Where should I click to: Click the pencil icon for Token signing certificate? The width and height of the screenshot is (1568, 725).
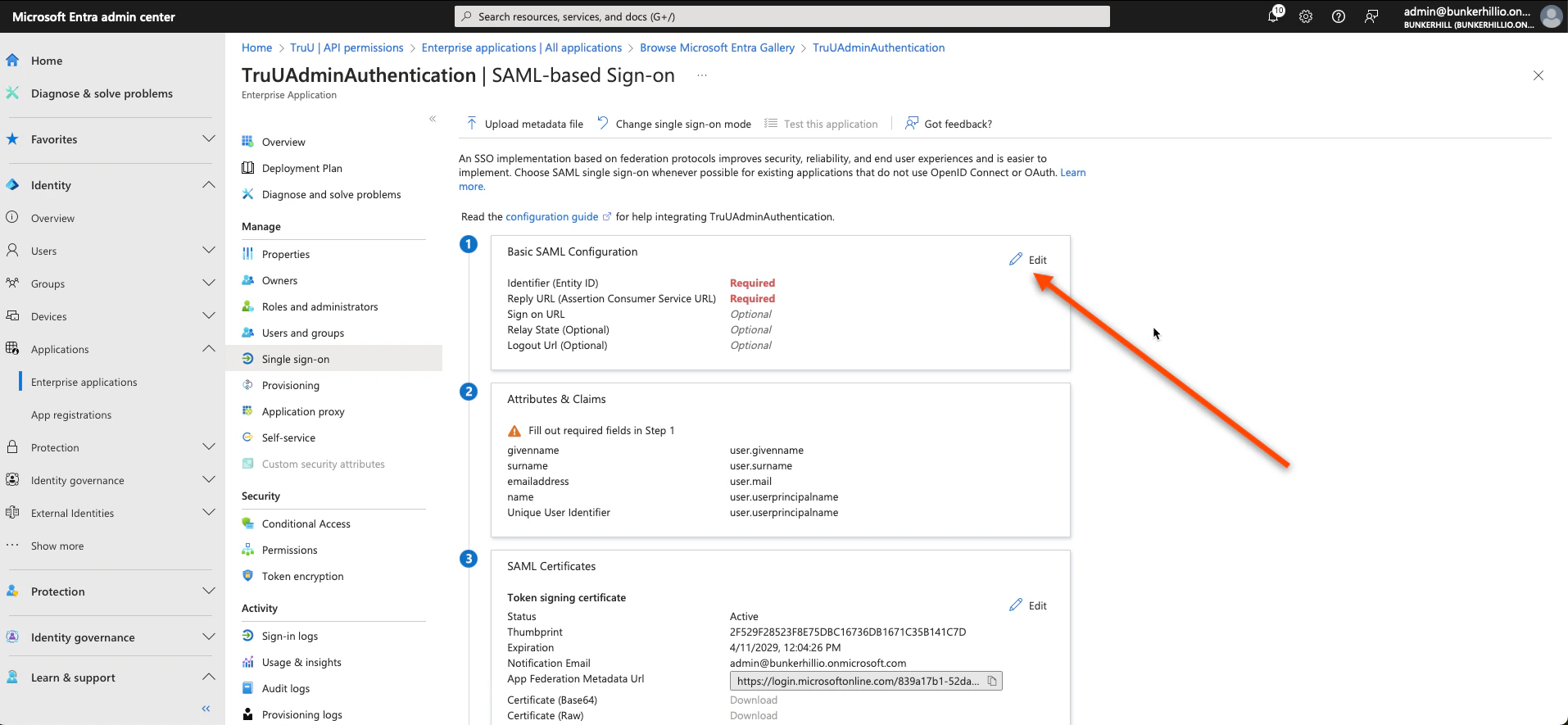[1016, 605]
